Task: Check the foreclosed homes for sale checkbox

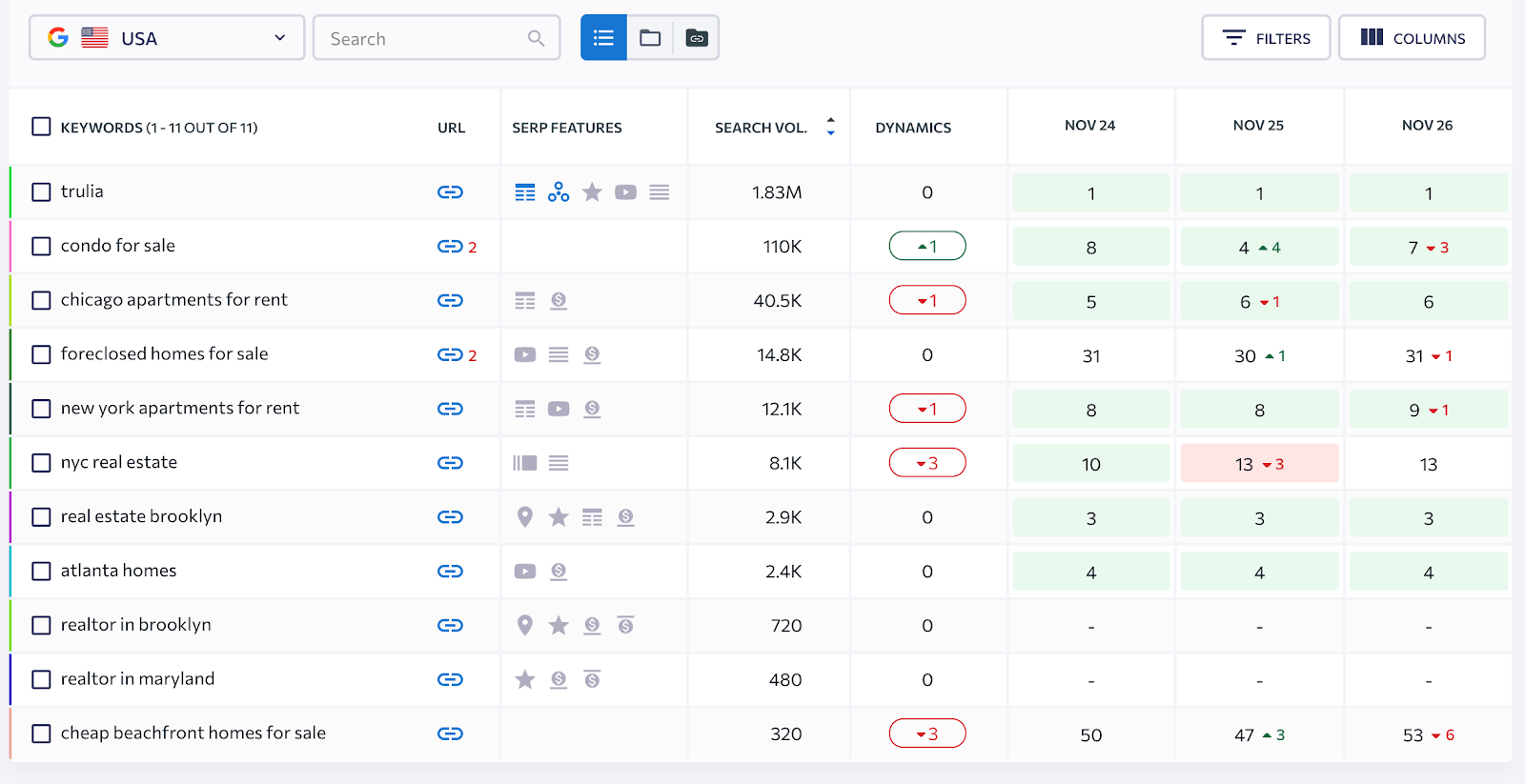Action: point(41,354)
